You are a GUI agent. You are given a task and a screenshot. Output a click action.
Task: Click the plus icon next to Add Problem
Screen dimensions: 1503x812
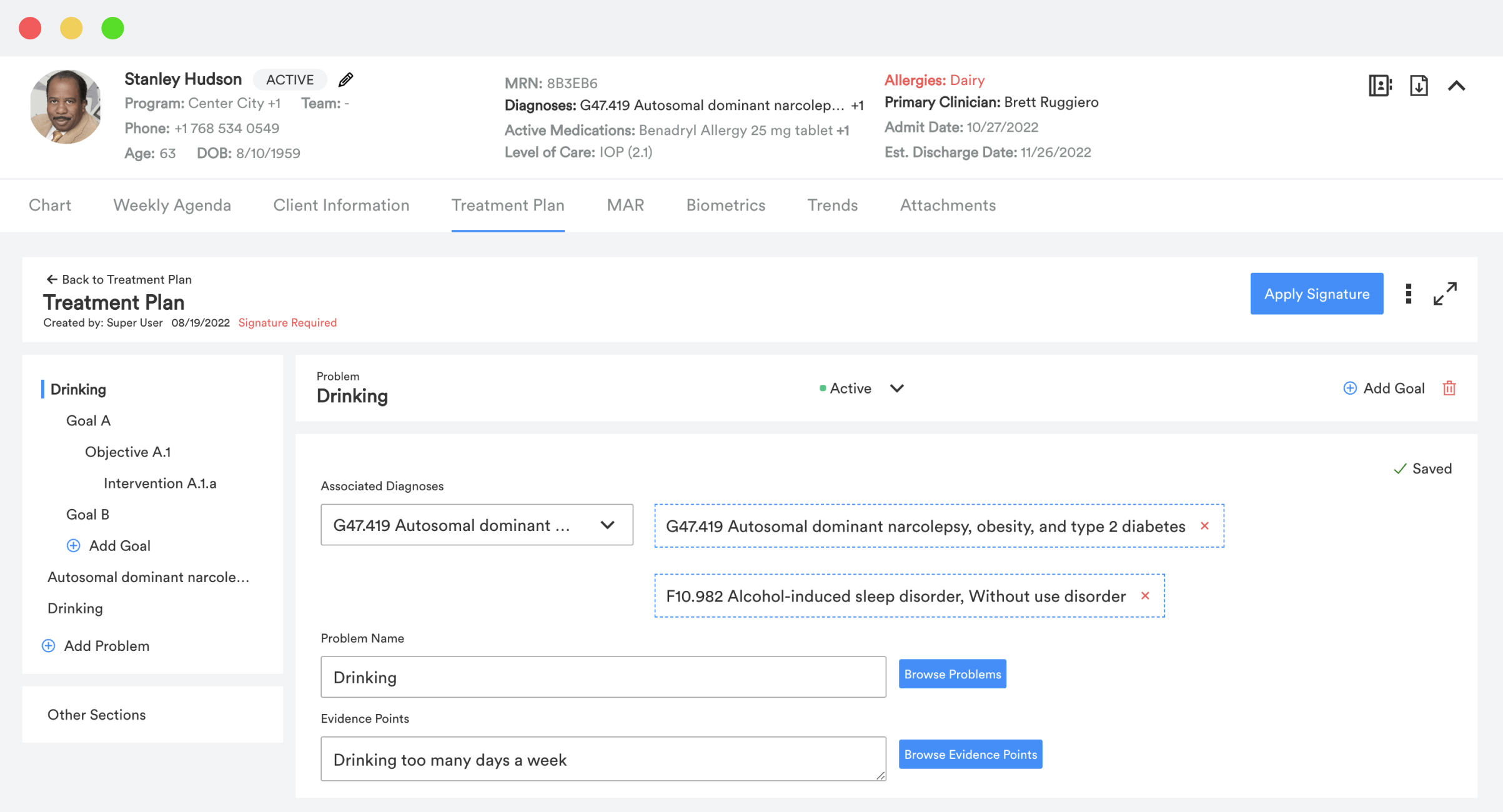[x=49, y=646]
